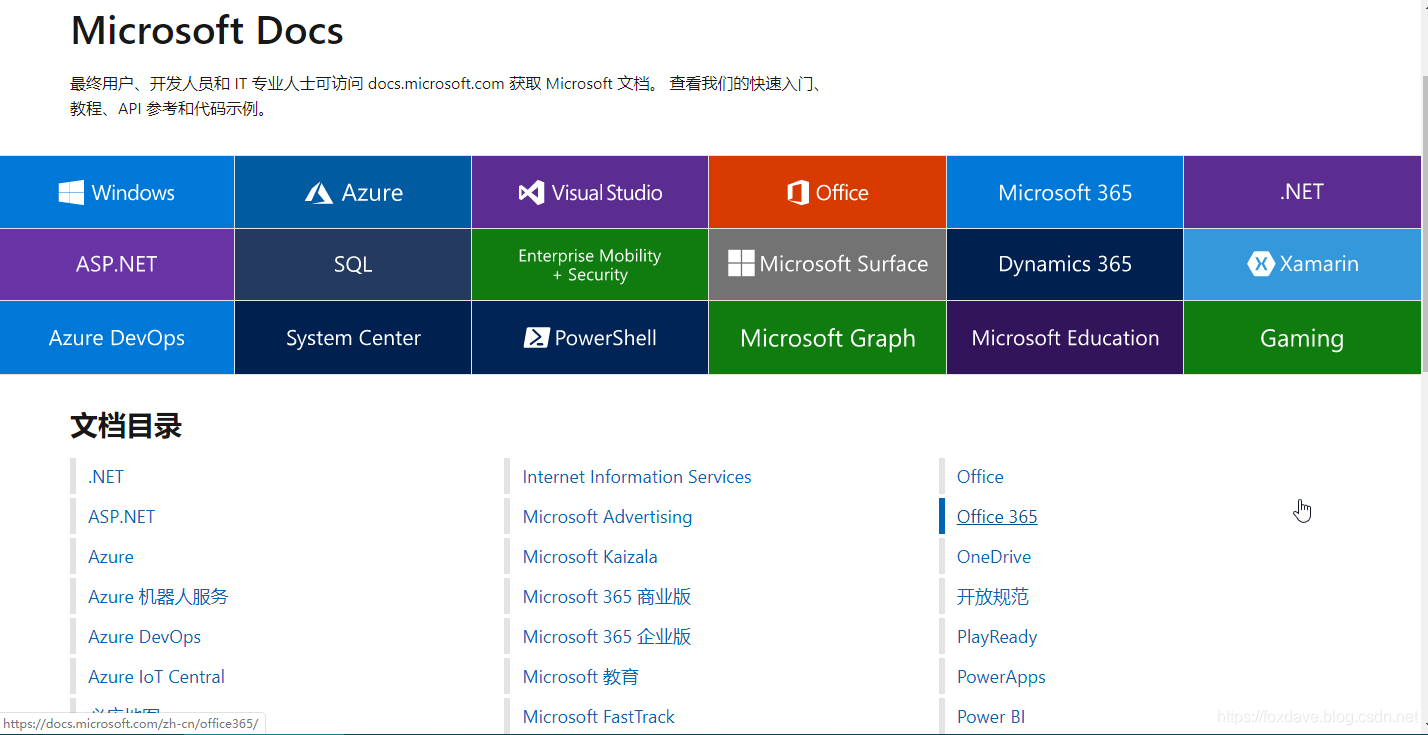Click the Power BI directory link
This screenshot has width=1428, height=735.
click(x=991, y=717)
